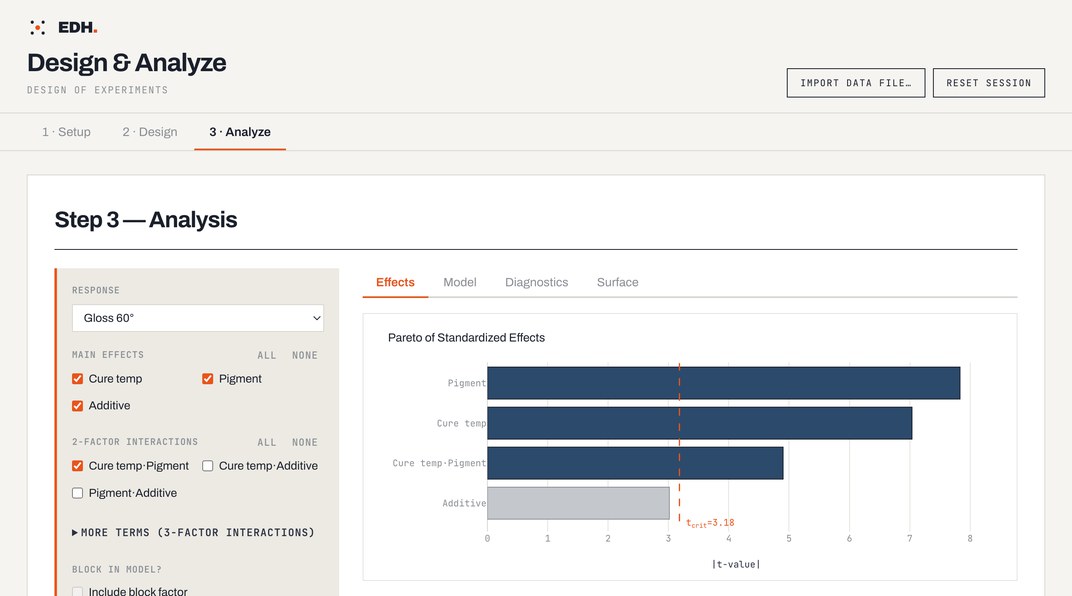
Task: Uncheck the Cure temp·Pigment interaction
Action: tap(77, 466)
